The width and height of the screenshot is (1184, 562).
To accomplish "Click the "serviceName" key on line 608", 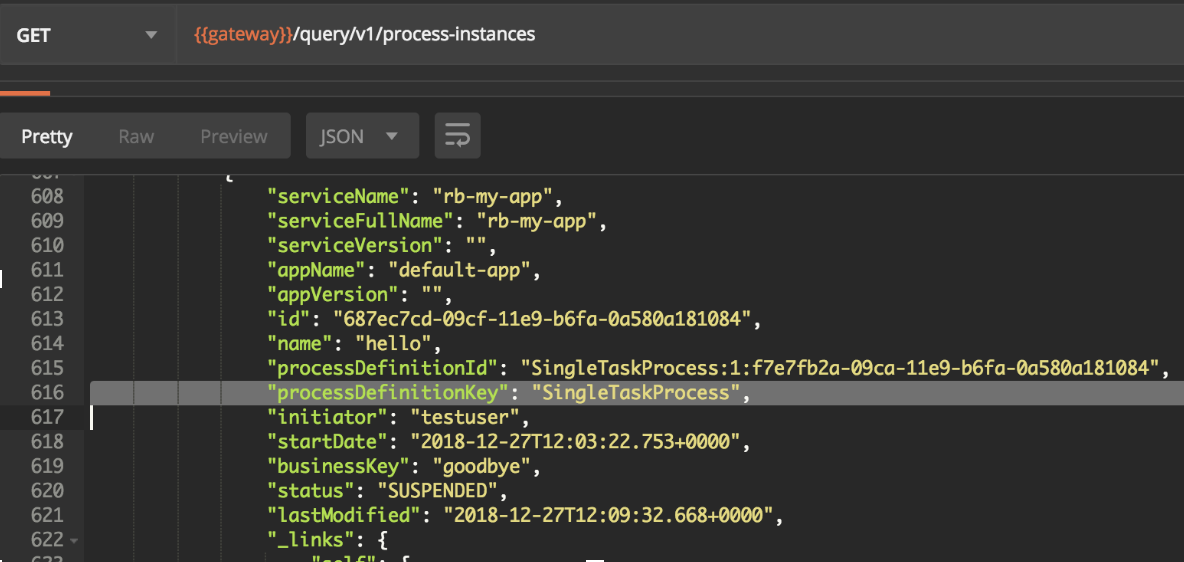I will point(339,196).
